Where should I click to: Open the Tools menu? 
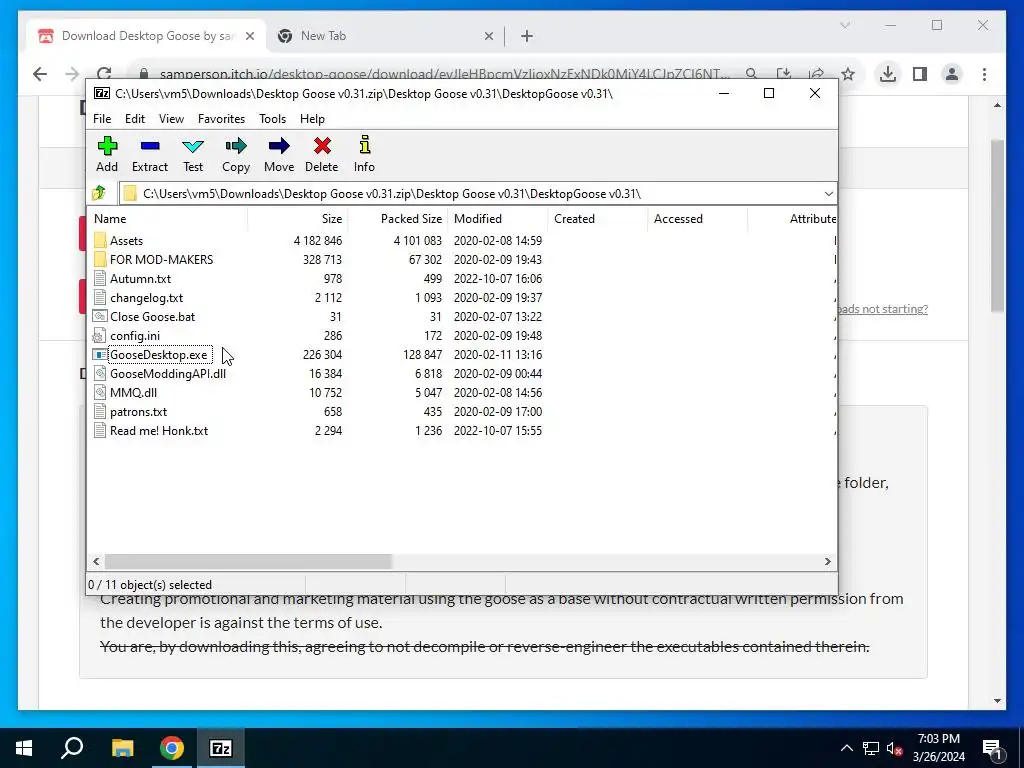tap(272, 119)
